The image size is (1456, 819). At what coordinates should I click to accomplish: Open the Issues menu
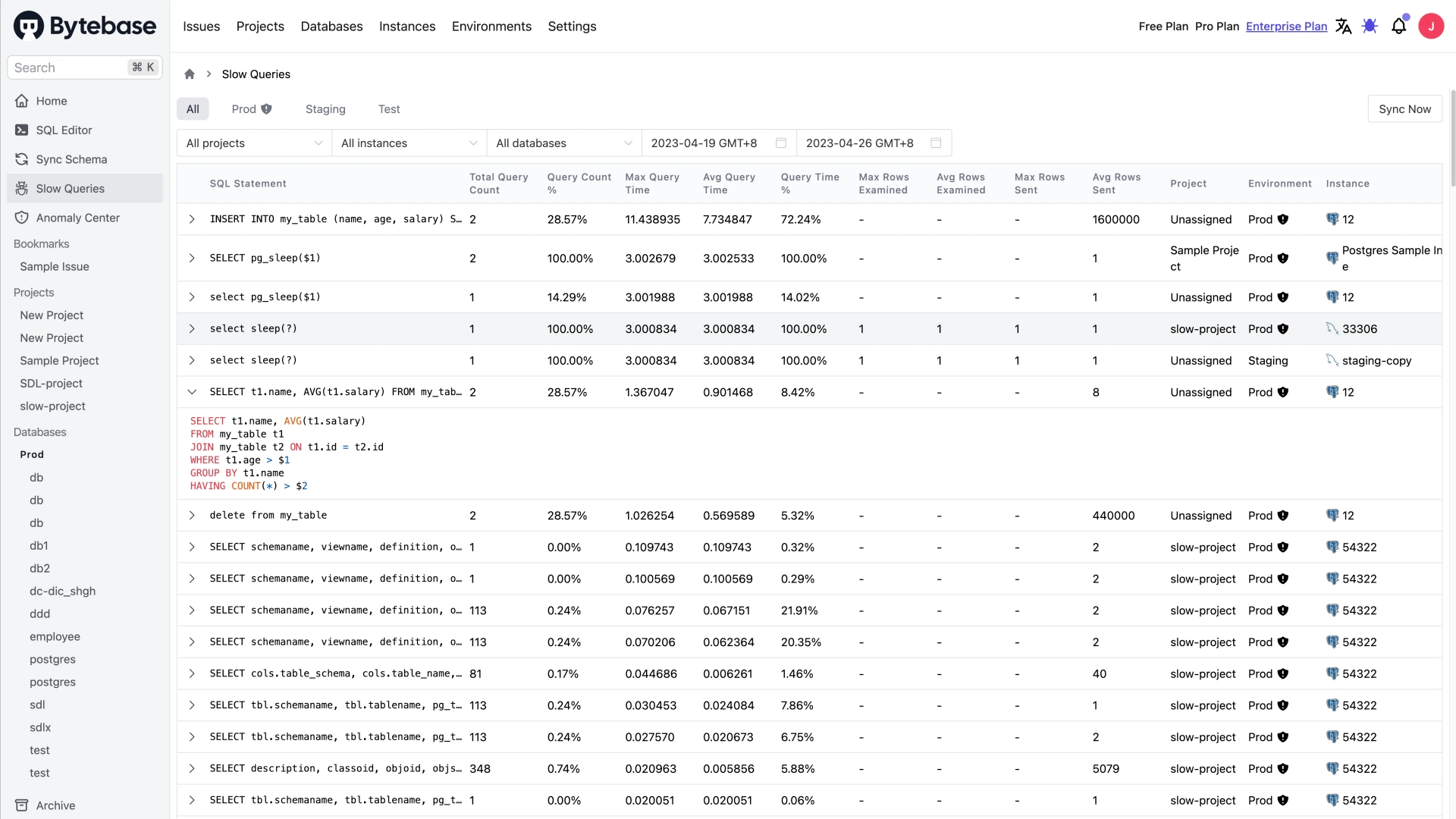(202, 27)
